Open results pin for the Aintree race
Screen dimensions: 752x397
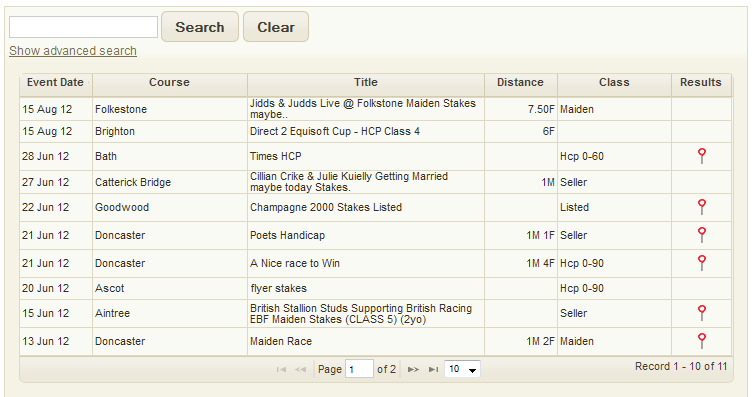tap(702, 313)
